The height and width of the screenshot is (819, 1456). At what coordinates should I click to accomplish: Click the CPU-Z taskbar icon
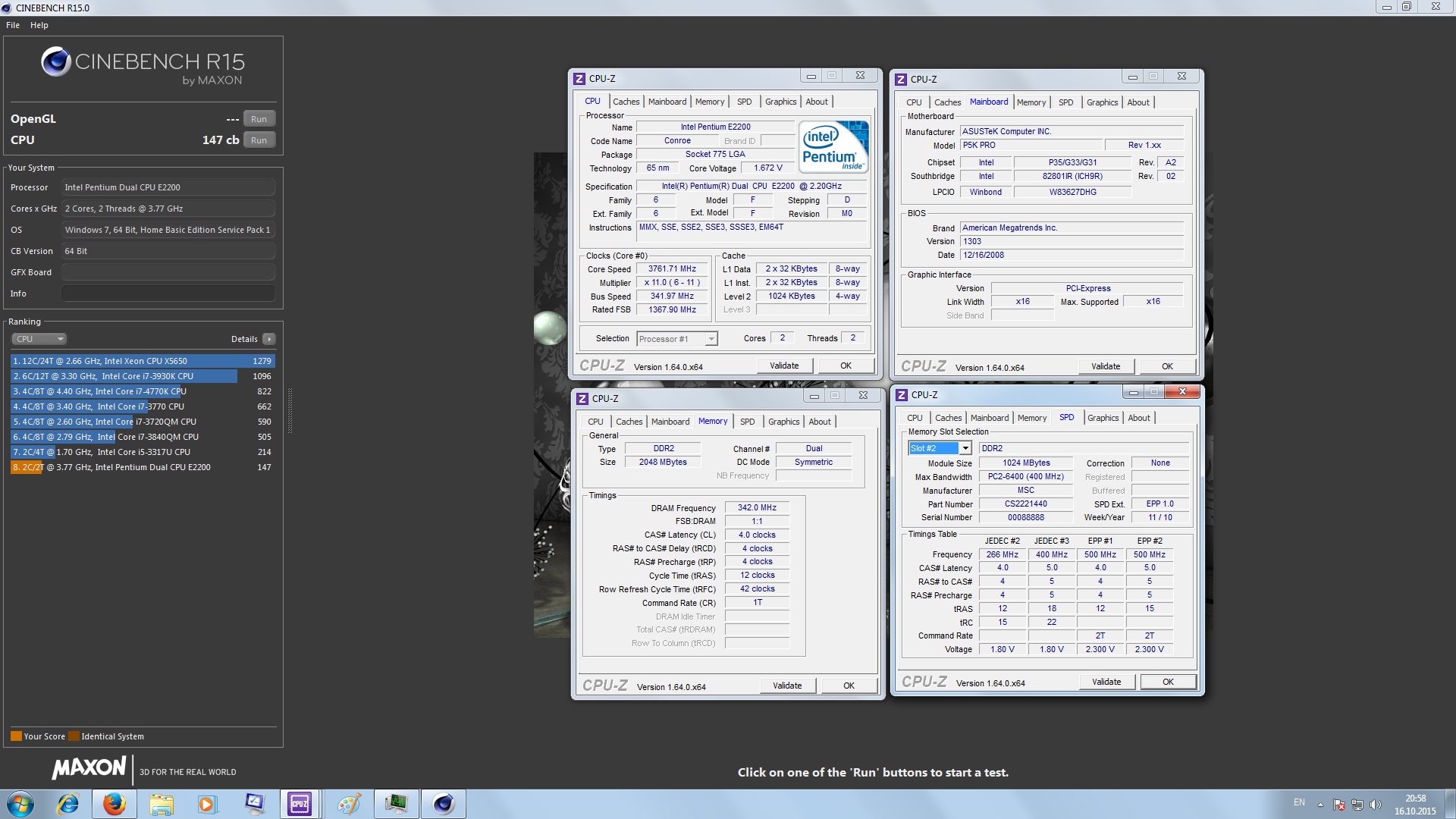pos(300,804)
